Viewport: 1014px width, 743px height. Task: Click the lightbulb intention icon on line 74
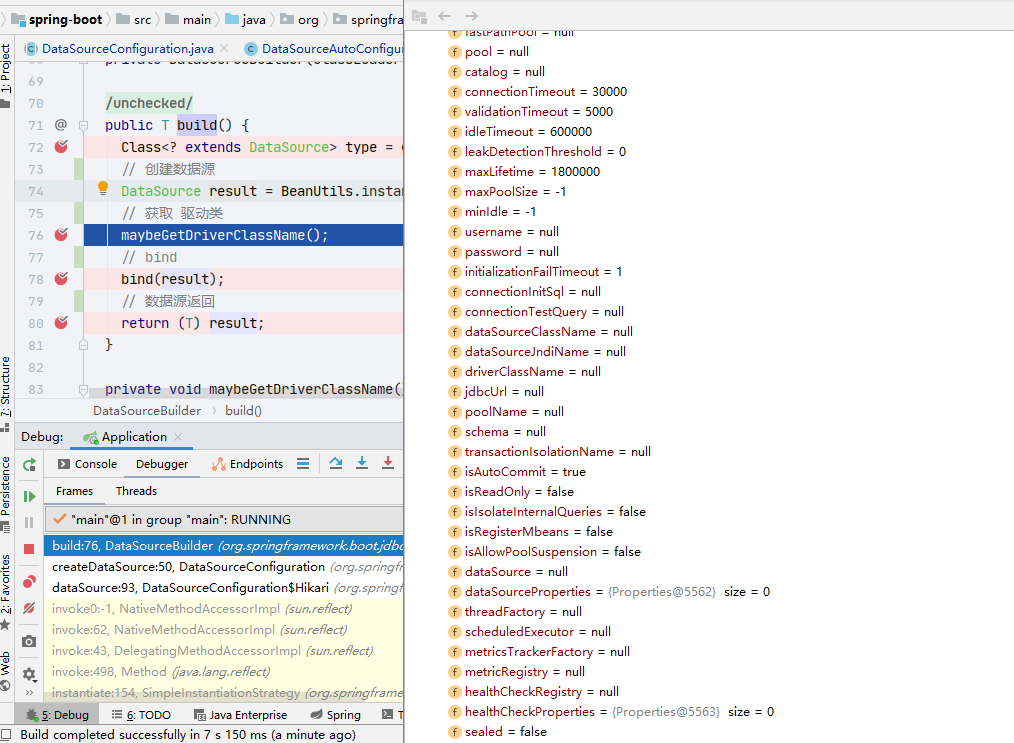click(102, 188)
